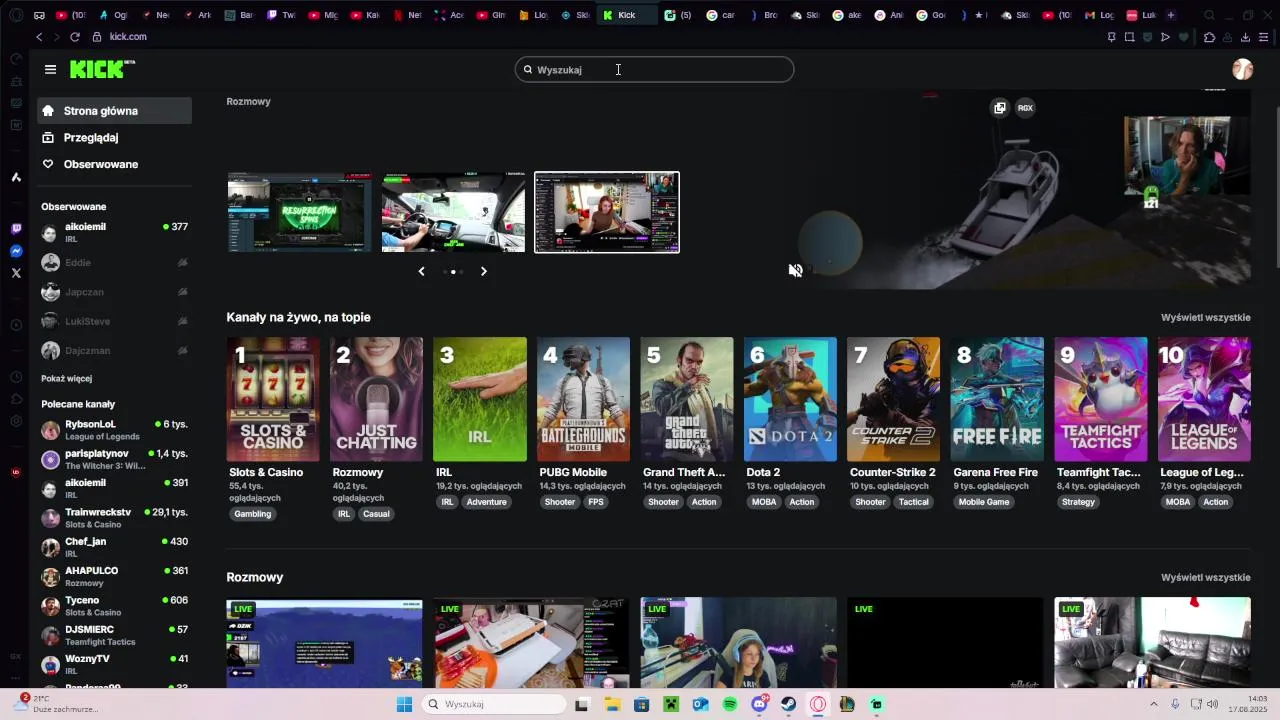This screenshot has width=1280, height=720.
Task: Go to Strona główna
Action: pos(114,111)
